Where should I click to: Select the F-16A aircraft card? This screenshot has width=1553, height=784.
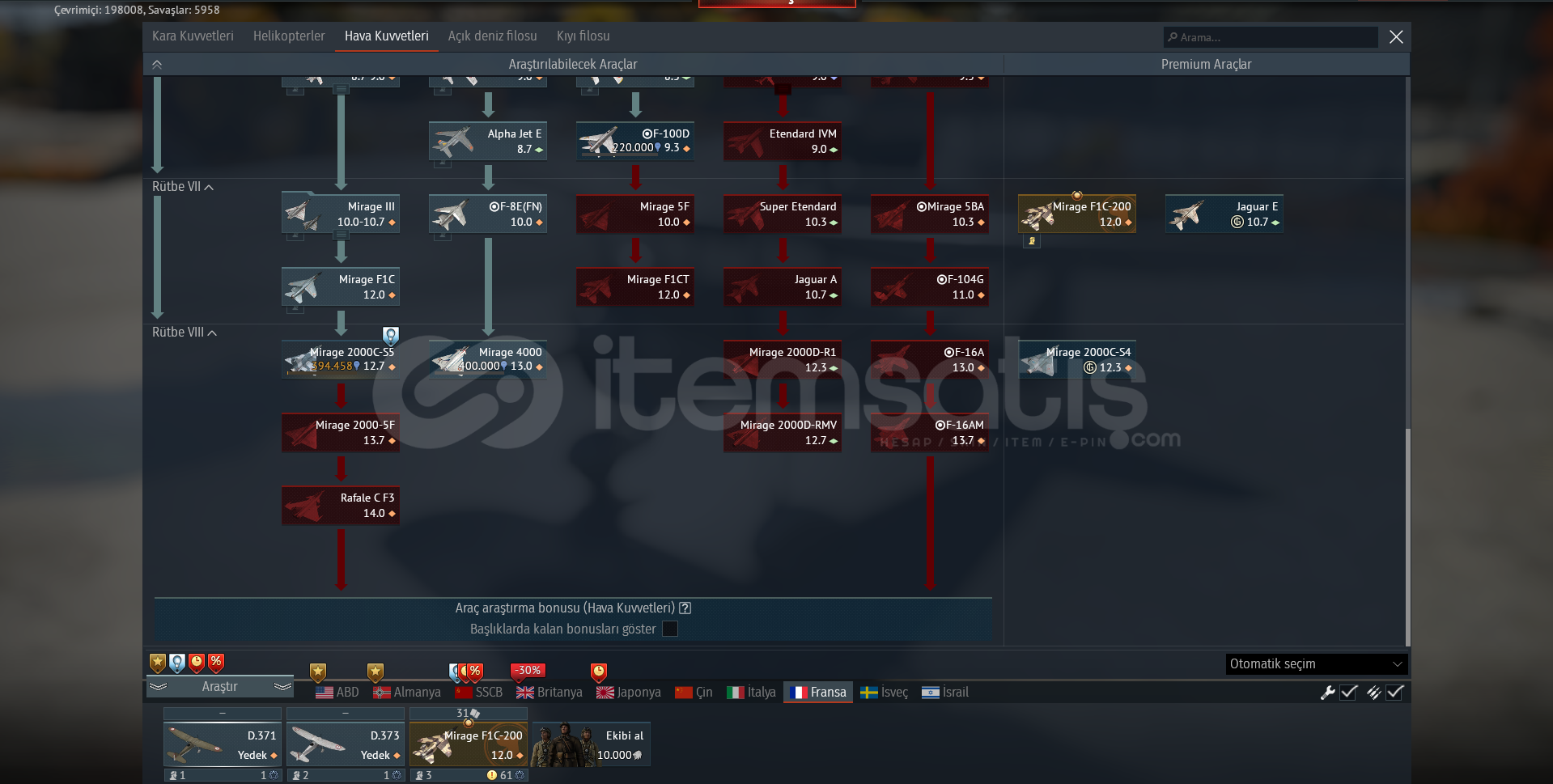pos(930,360)
